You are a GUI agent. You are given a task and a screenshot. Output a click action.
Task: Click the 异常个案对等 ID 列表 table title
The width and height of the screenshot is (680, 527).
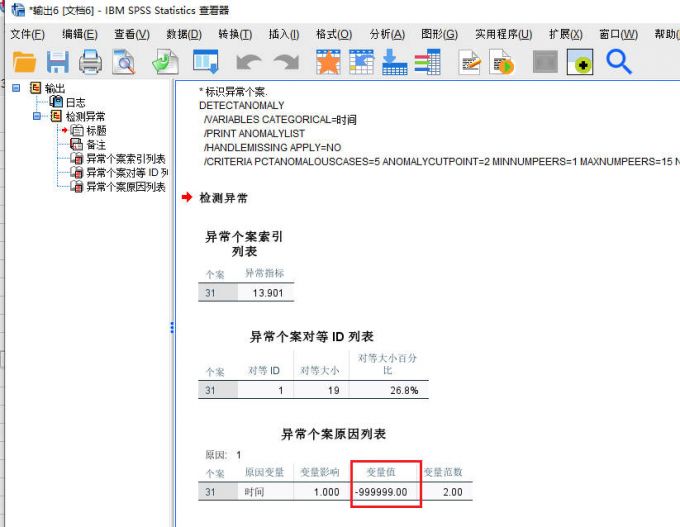[311, 337]
